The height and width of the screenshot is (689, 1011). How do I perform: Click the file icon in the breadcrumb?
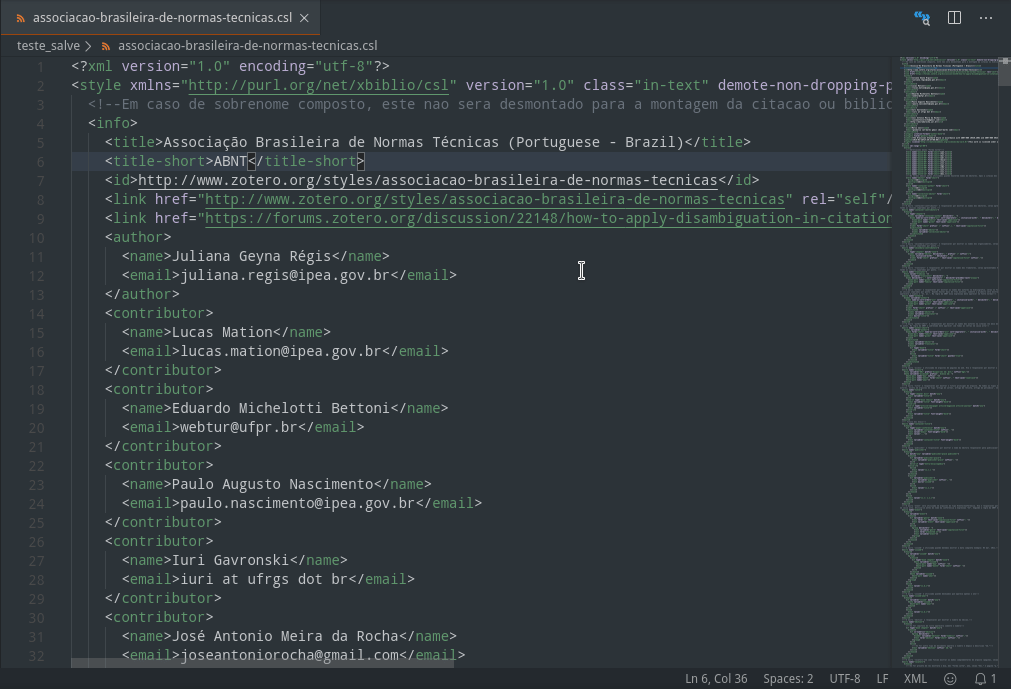[106, 46]
